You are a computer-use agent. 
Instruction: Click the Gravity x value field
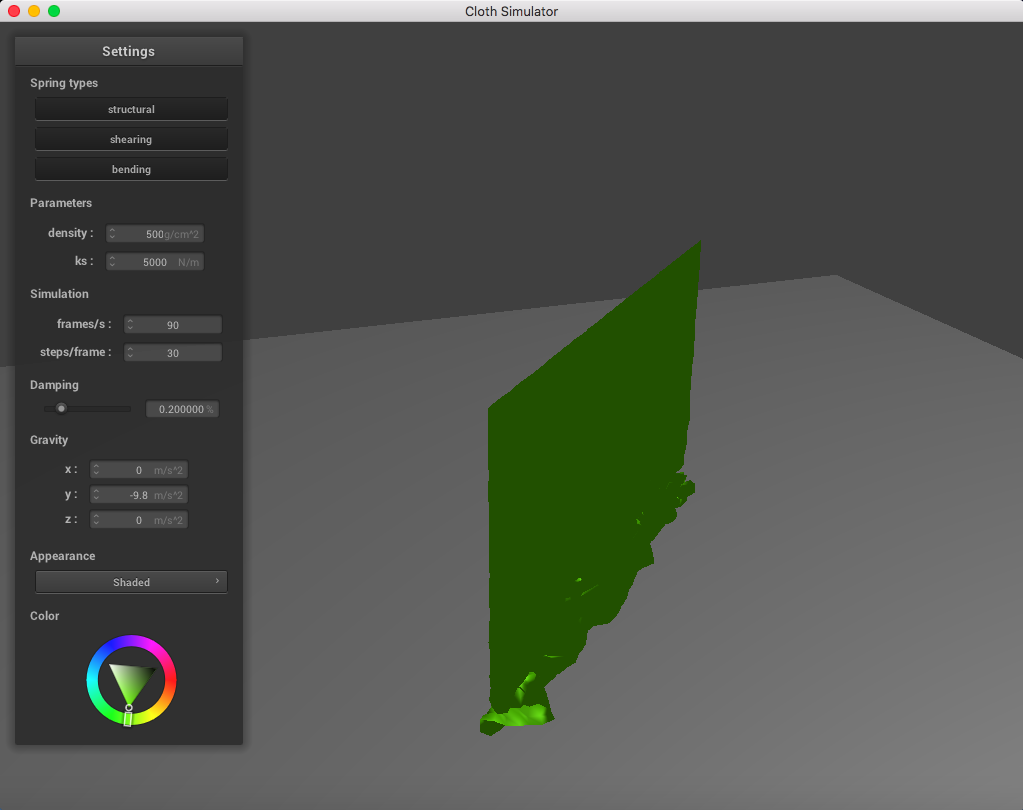tap(139, 470)
